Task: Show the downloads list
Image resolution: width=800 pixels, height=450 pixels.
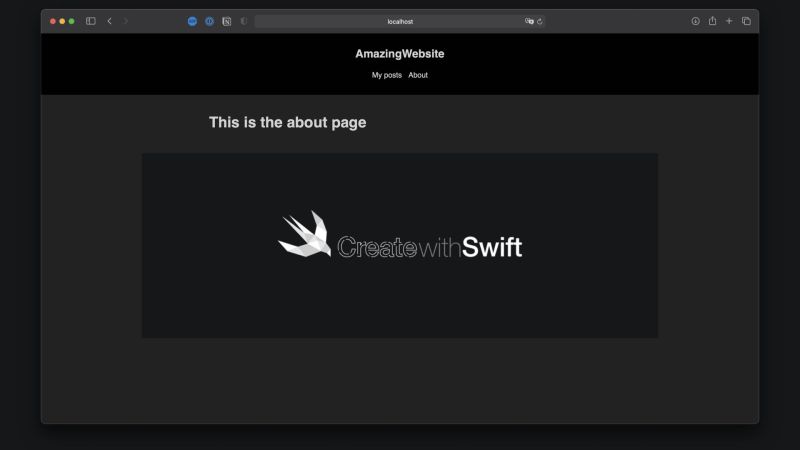Action: 695,21
